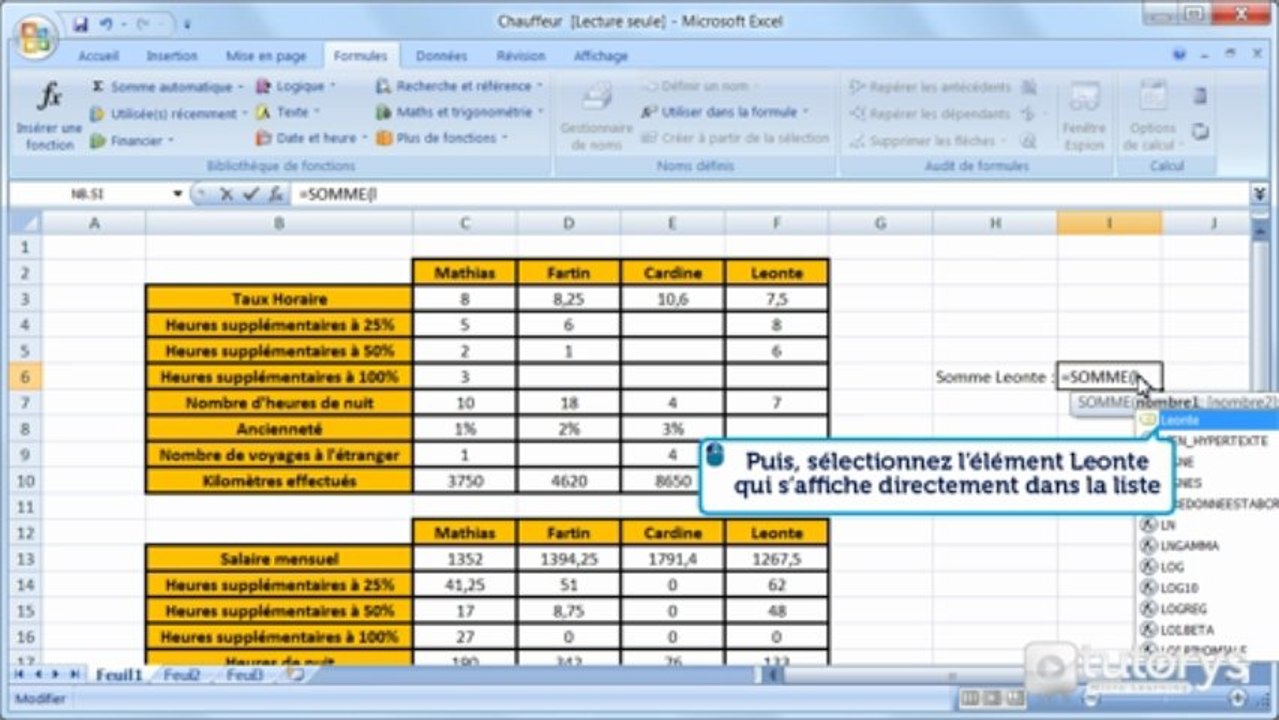The width and height of the screenshot is (1279, 720).
Task: Select the select-all corner of the sheet
Action: click(x=25, y=224)
